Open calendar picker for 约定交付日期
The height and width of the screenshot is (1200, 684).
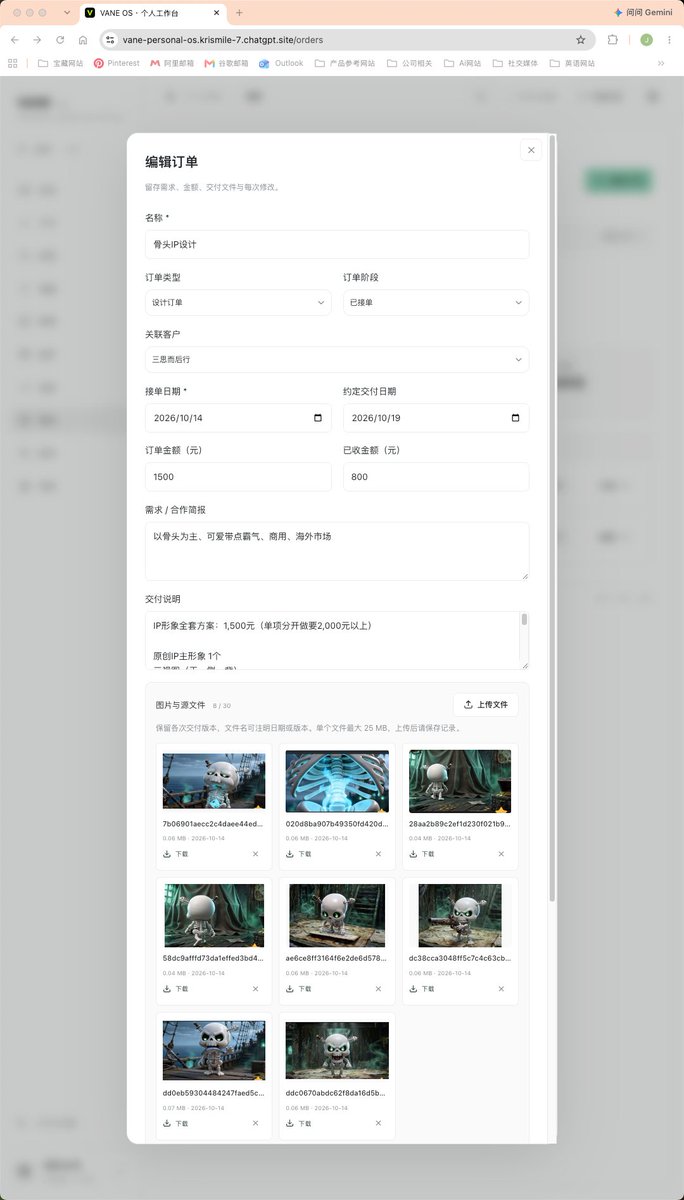coord(516,418)
